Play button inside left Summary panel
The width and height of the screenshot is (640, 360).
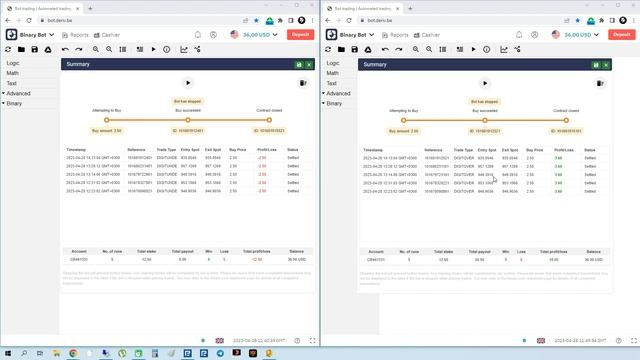188,83
